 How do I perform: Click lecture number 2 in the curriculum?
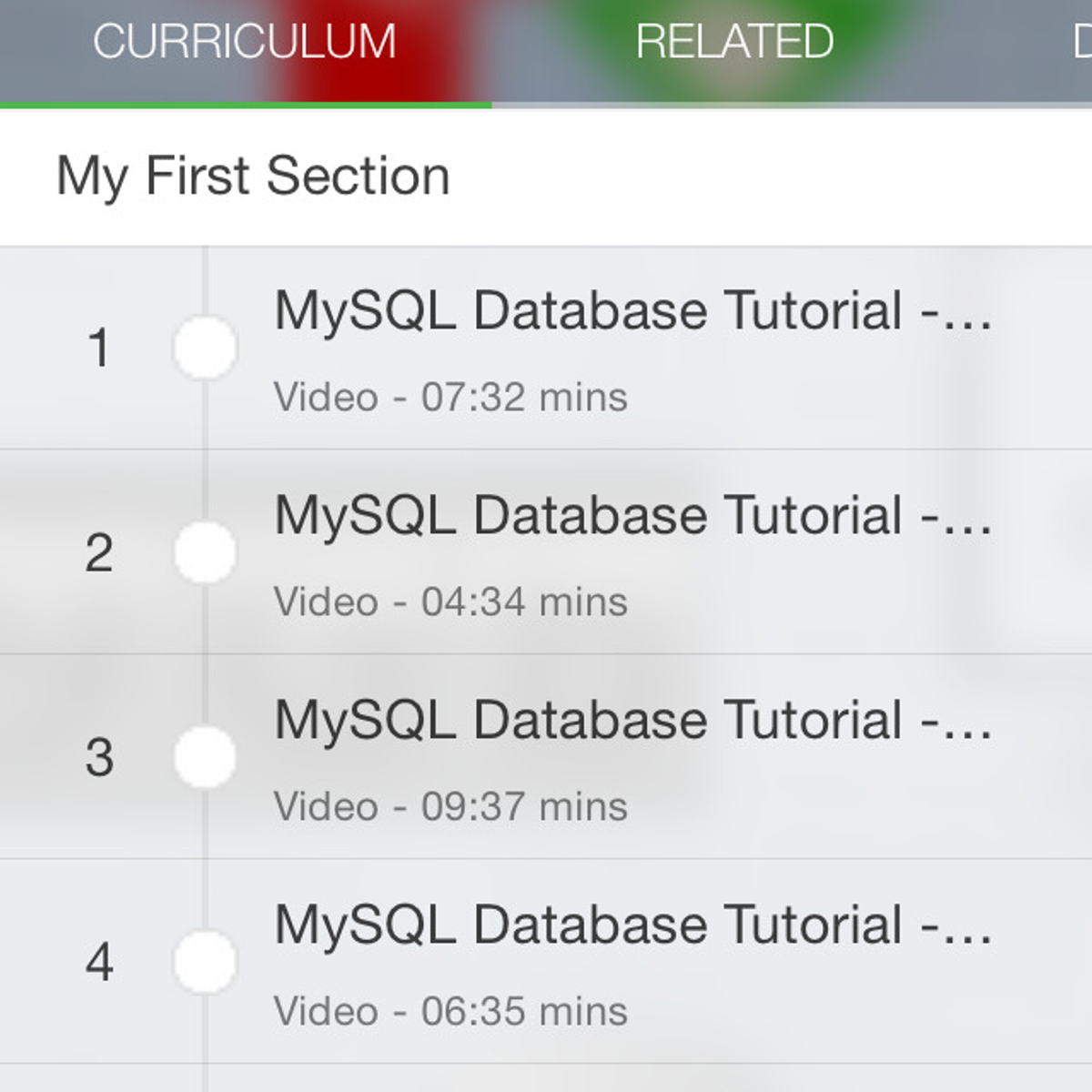[99, 552]
